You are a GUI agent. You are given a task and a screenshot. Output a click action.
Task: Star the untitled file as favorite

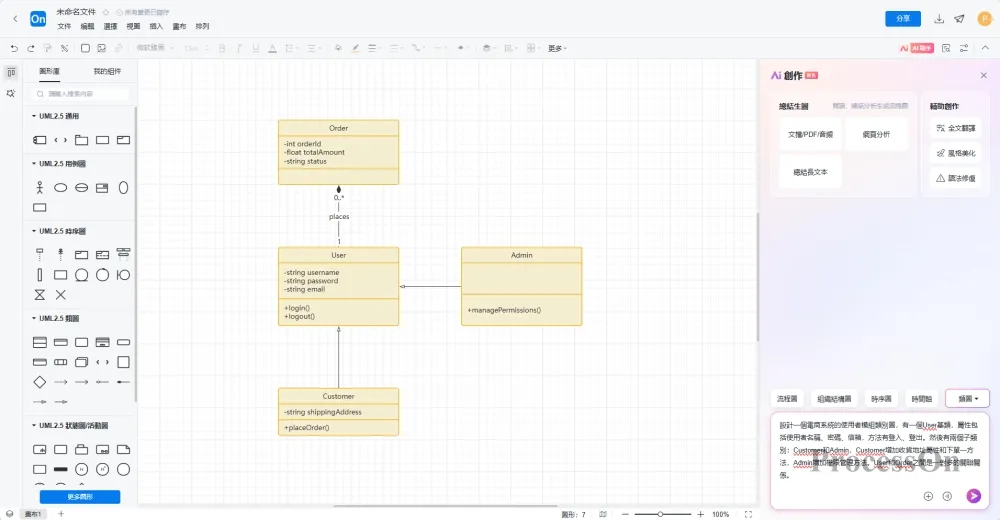106,12
